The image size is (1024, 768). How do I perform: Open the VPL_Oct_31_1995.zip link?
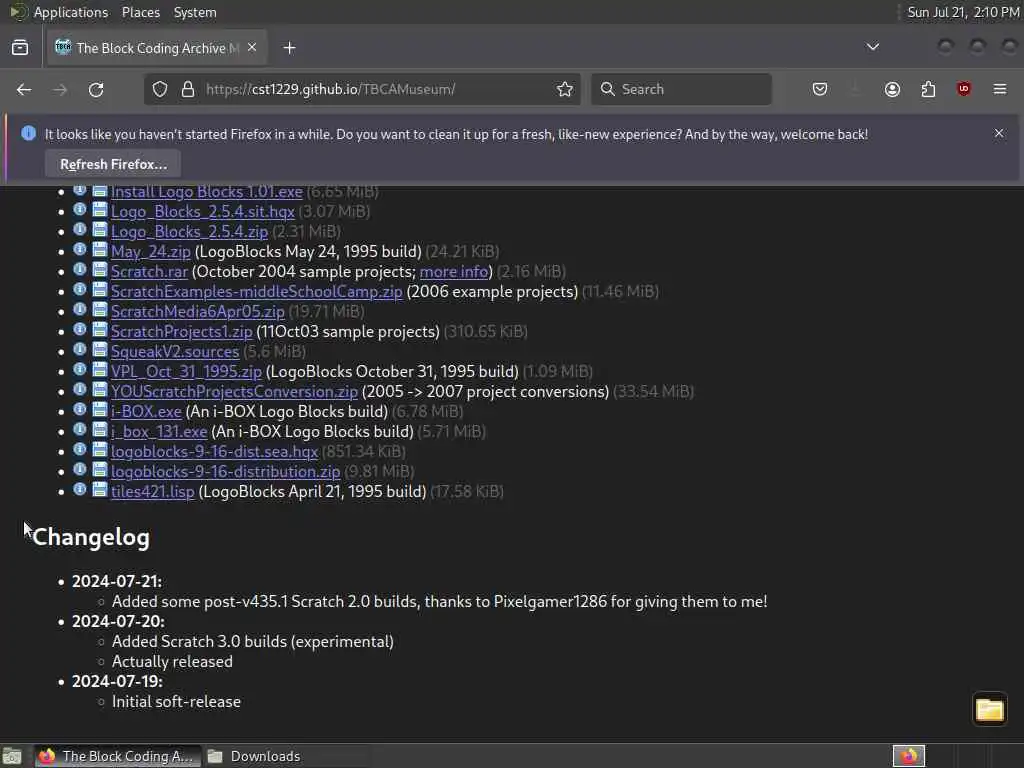pyautogui.click(x=186, y=372)
